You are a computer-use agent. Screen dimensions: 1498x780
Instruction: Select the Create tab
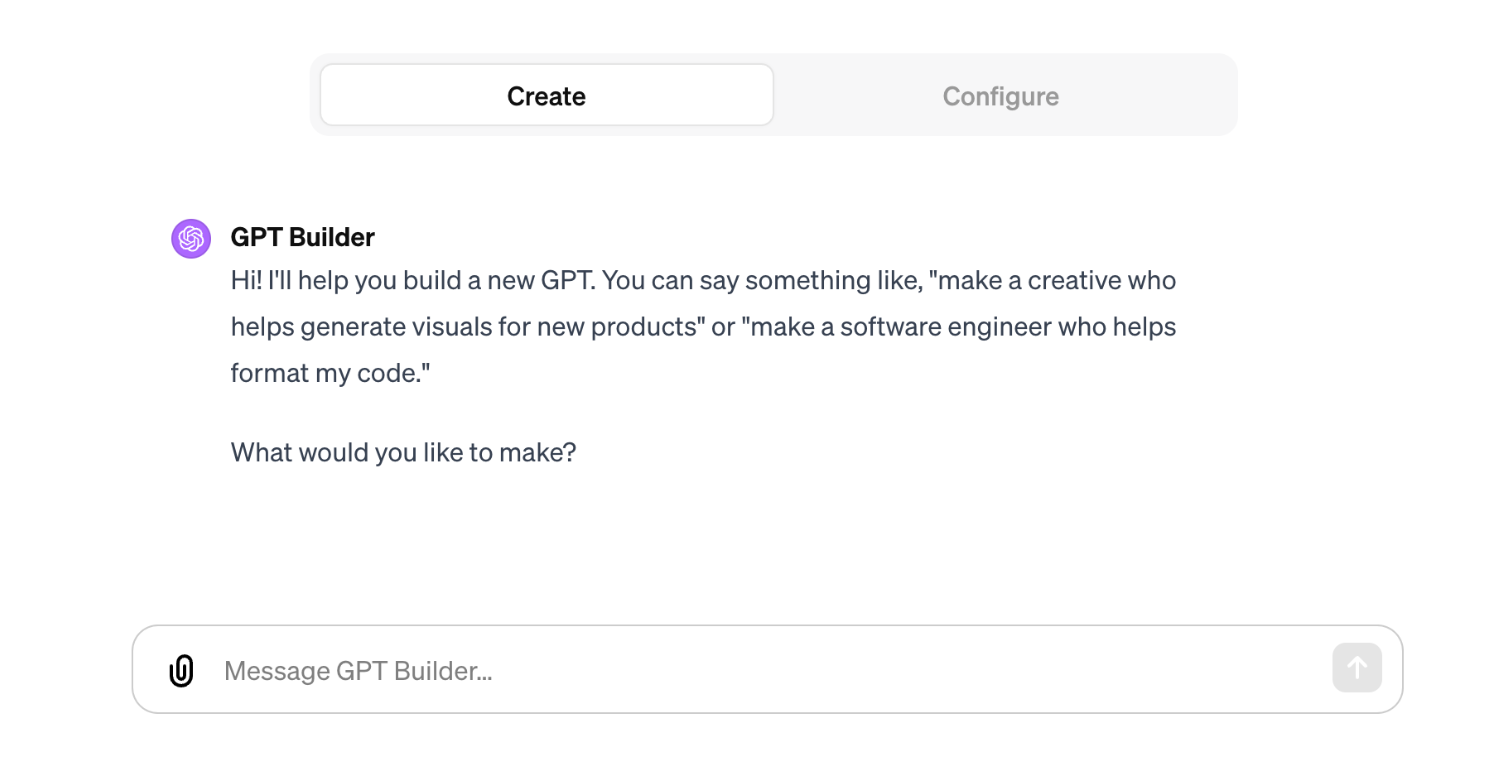pos(547,96)
